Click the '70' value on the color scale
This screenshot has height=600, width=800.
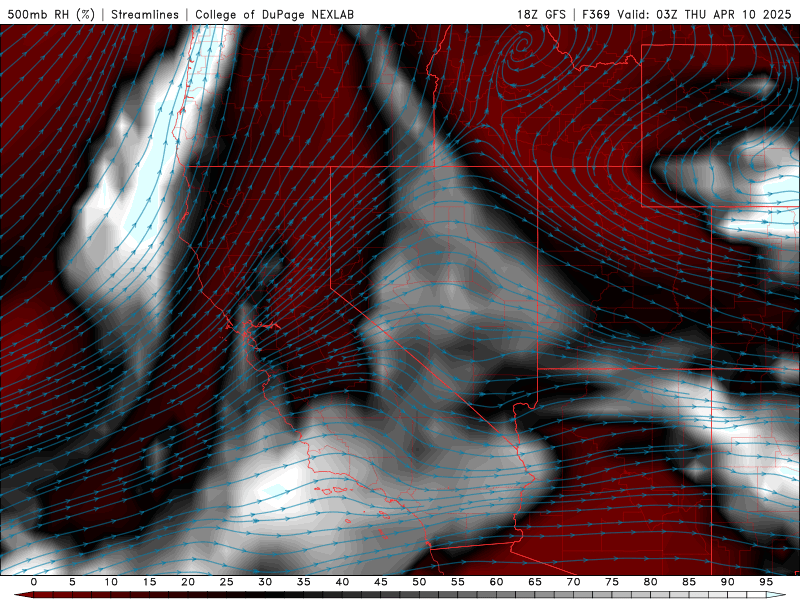point(573,582)
